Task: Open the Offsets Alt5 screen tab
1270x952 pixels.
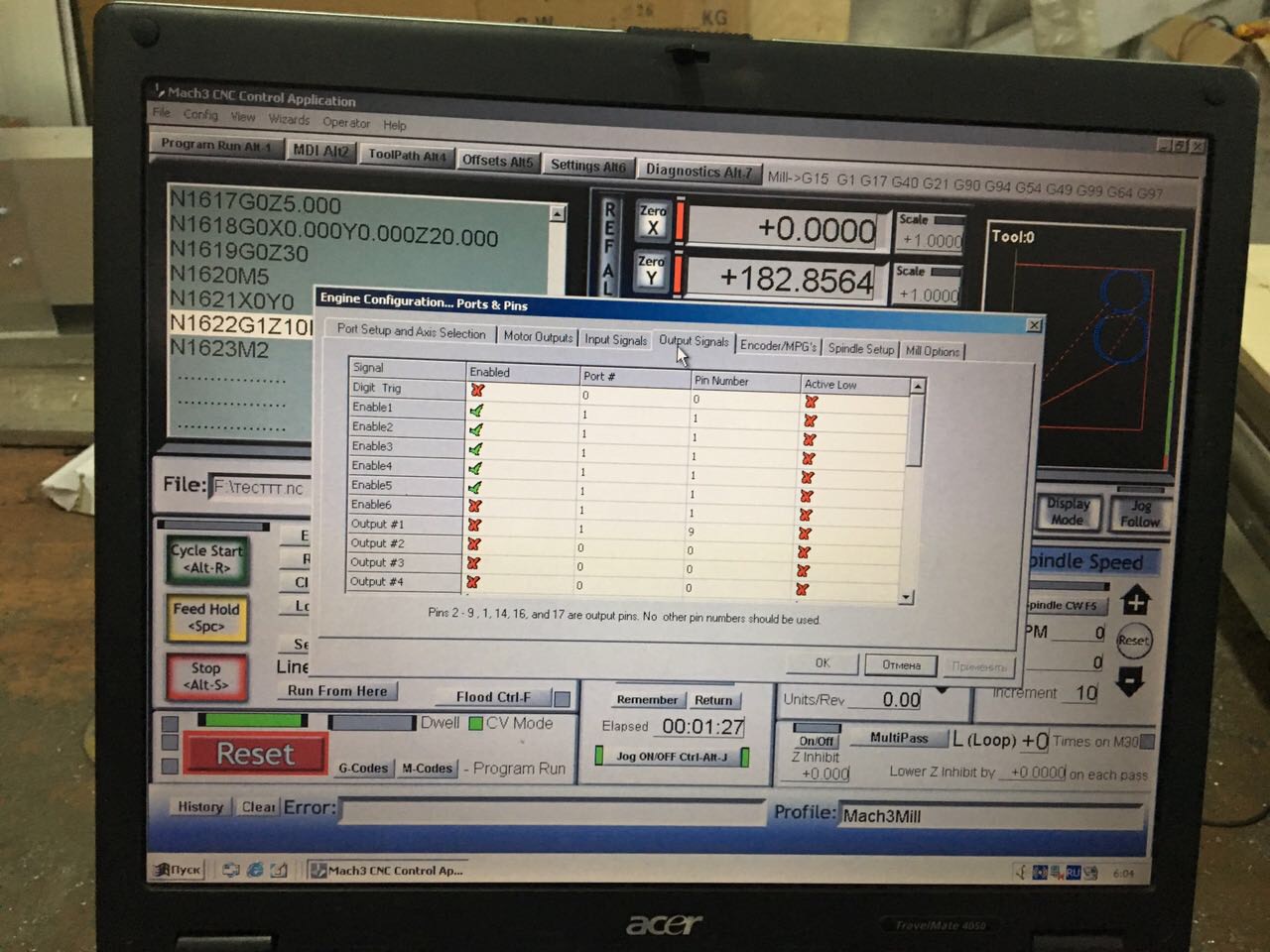Action: point(497,161)
